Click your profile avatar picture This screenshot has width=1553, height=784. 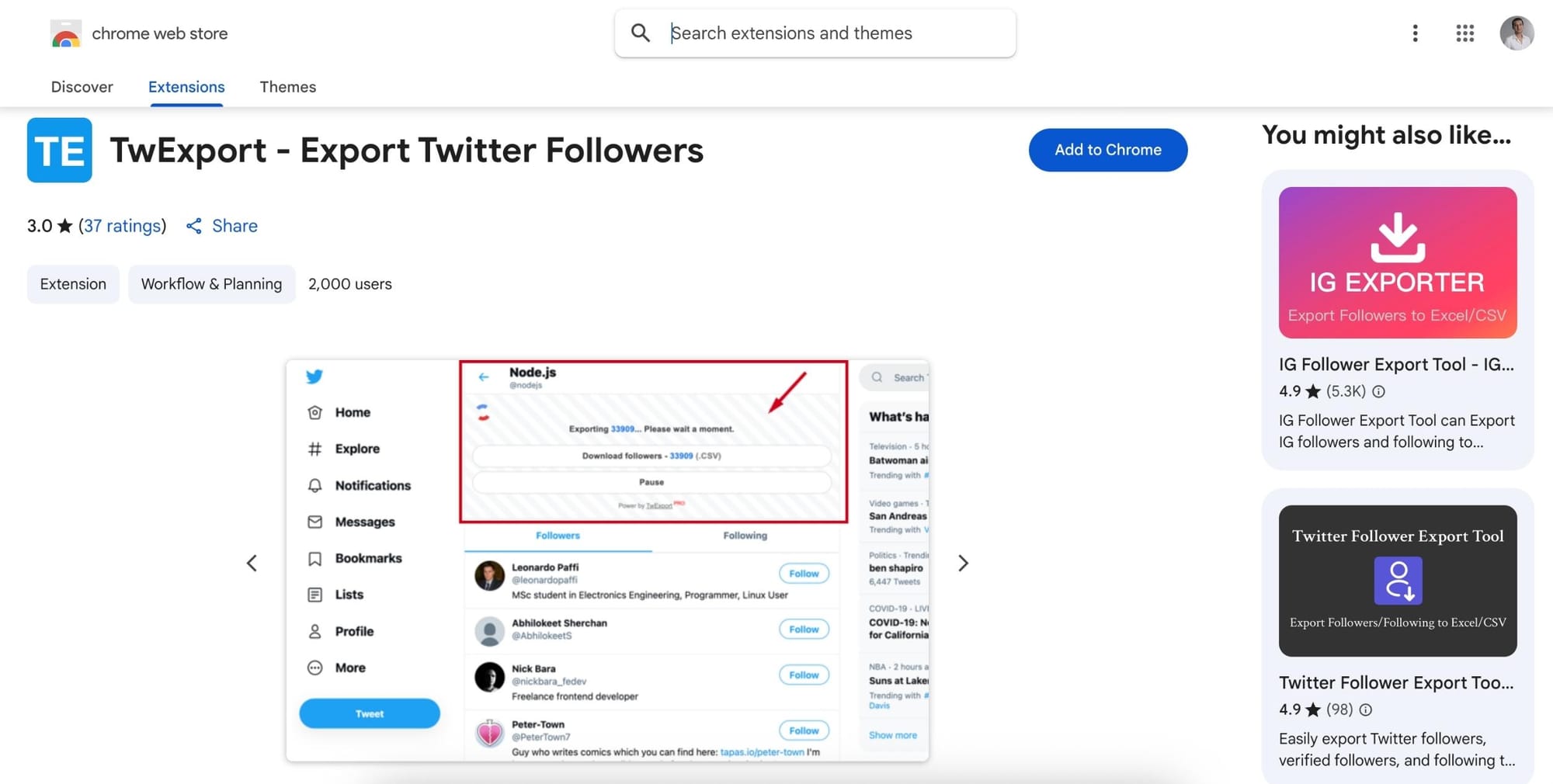[x=1517, y=33]
